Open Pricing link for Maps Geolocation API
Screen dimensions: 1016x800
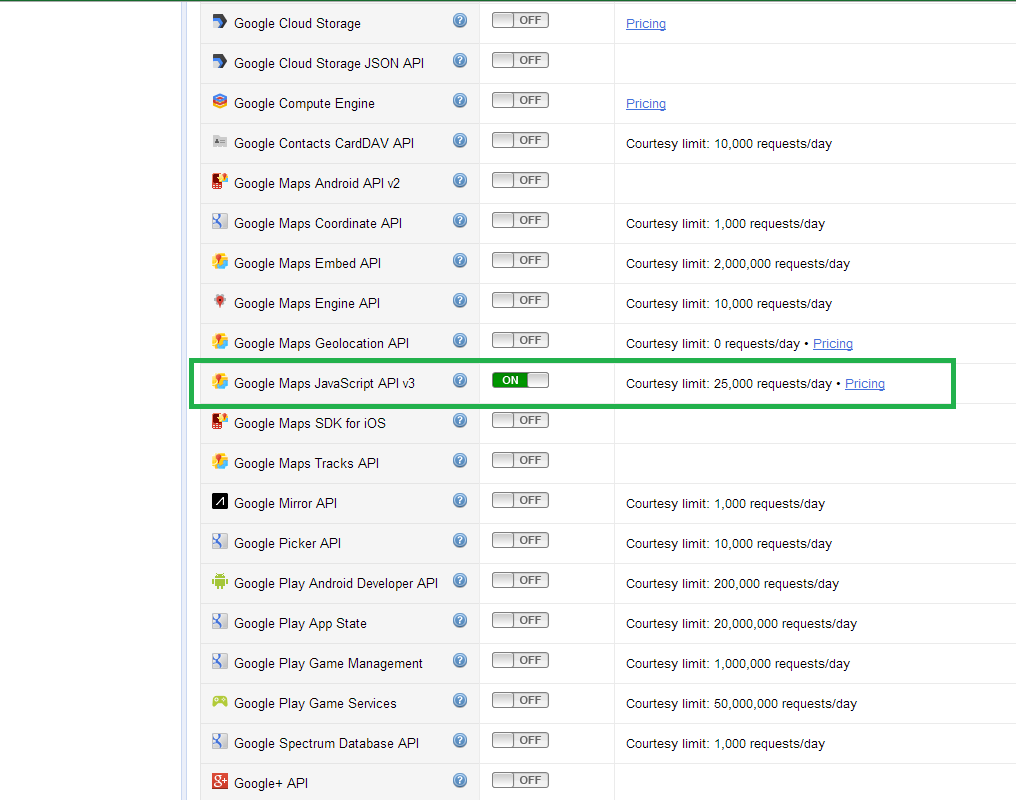click(833, 344)
